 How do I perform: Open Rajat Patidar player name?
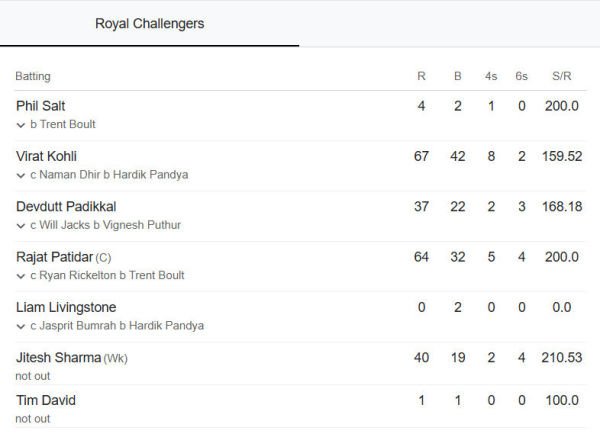[x=55, y=257]
